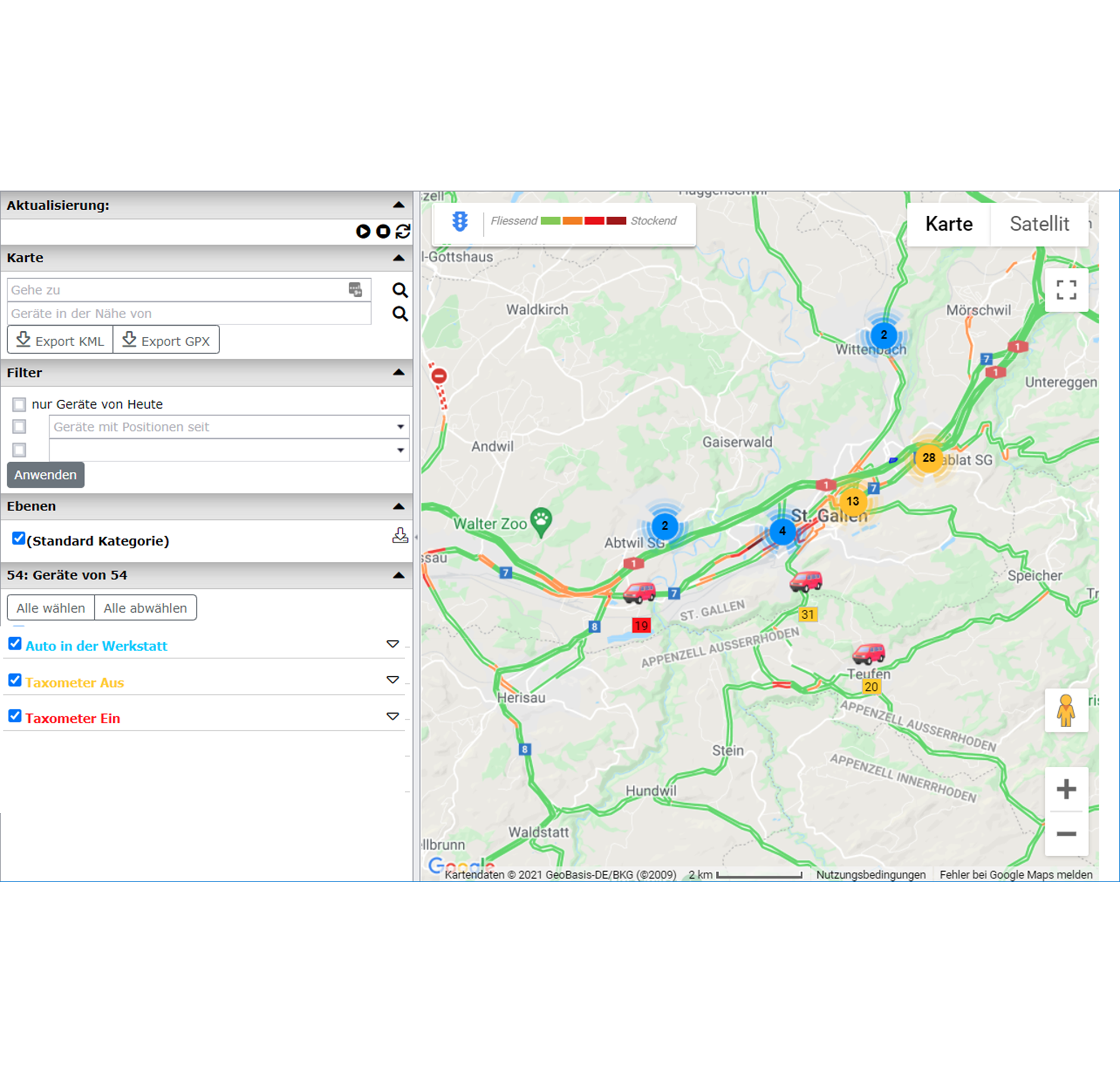Open the cluster of 13 vehicles
This screenshot has height=1071, width=1120.
853,501
